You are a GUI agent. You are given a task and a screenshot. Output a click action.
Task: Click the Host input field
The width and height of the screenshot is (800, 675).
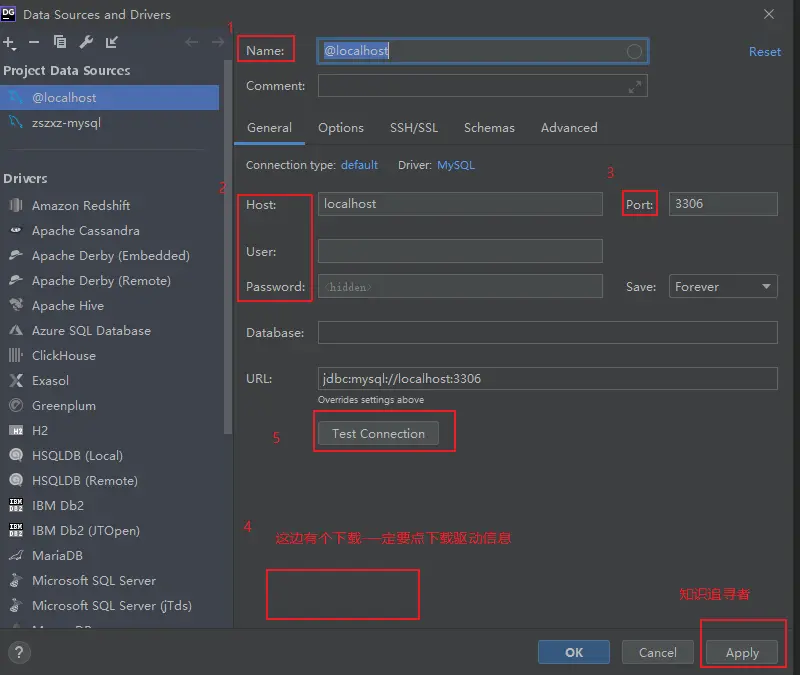point(460,204)
